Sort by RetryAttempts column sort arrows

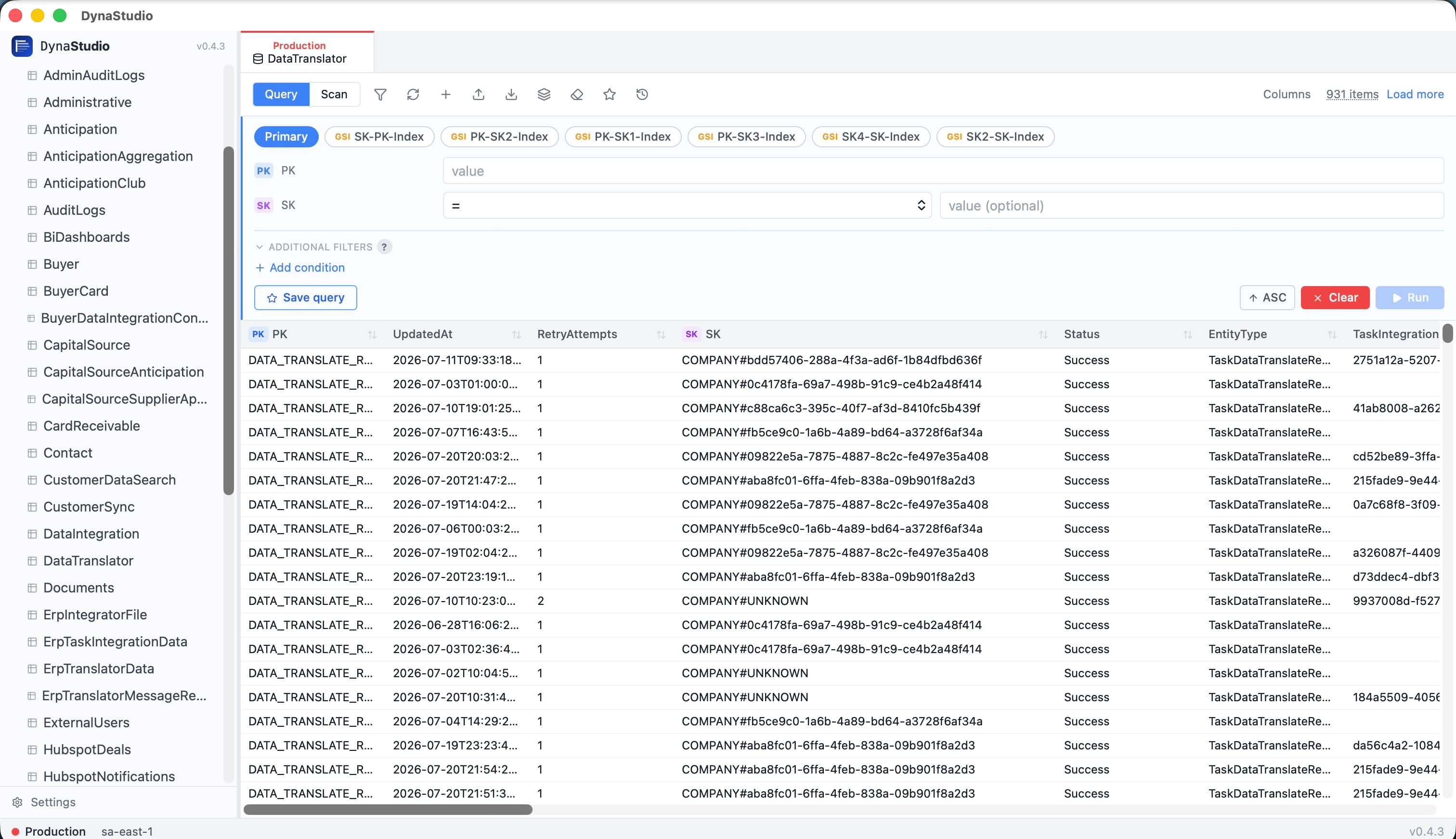pos(661,334)
